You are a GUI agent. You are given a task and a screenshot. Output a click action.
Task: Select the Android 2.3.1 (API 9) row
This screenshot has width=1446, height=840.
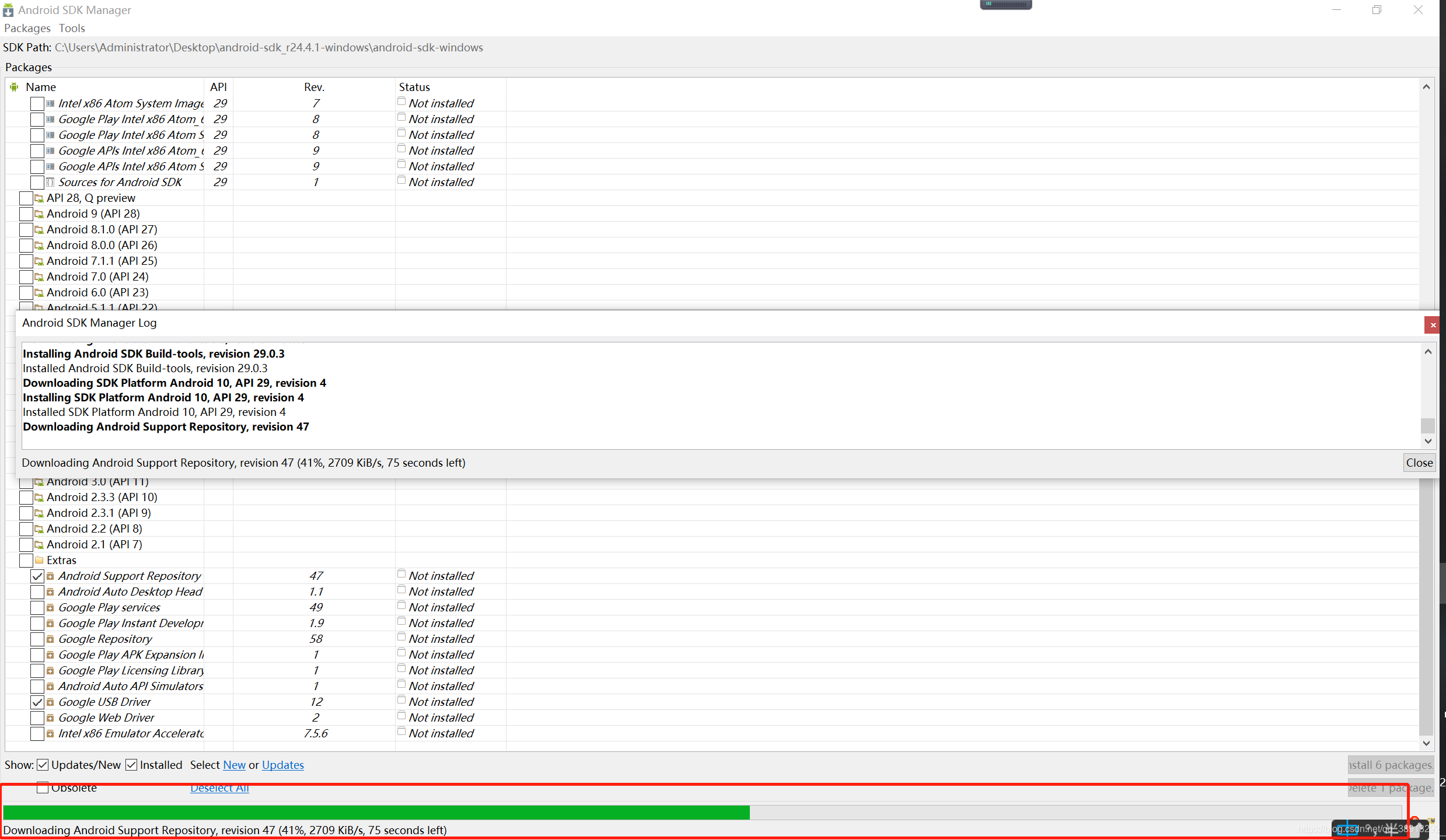[712, 513]
